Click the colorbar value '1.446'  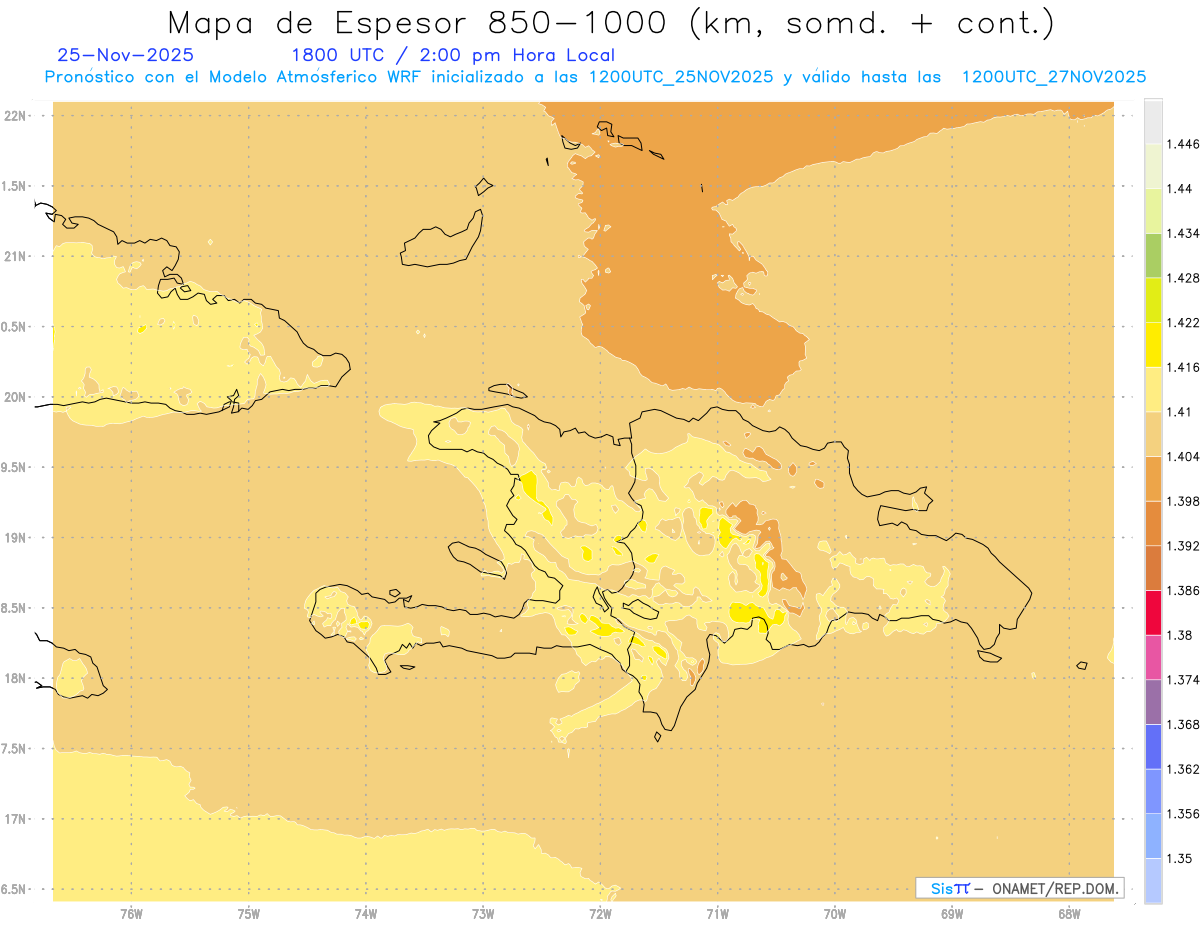click(x=1185, y=144)
